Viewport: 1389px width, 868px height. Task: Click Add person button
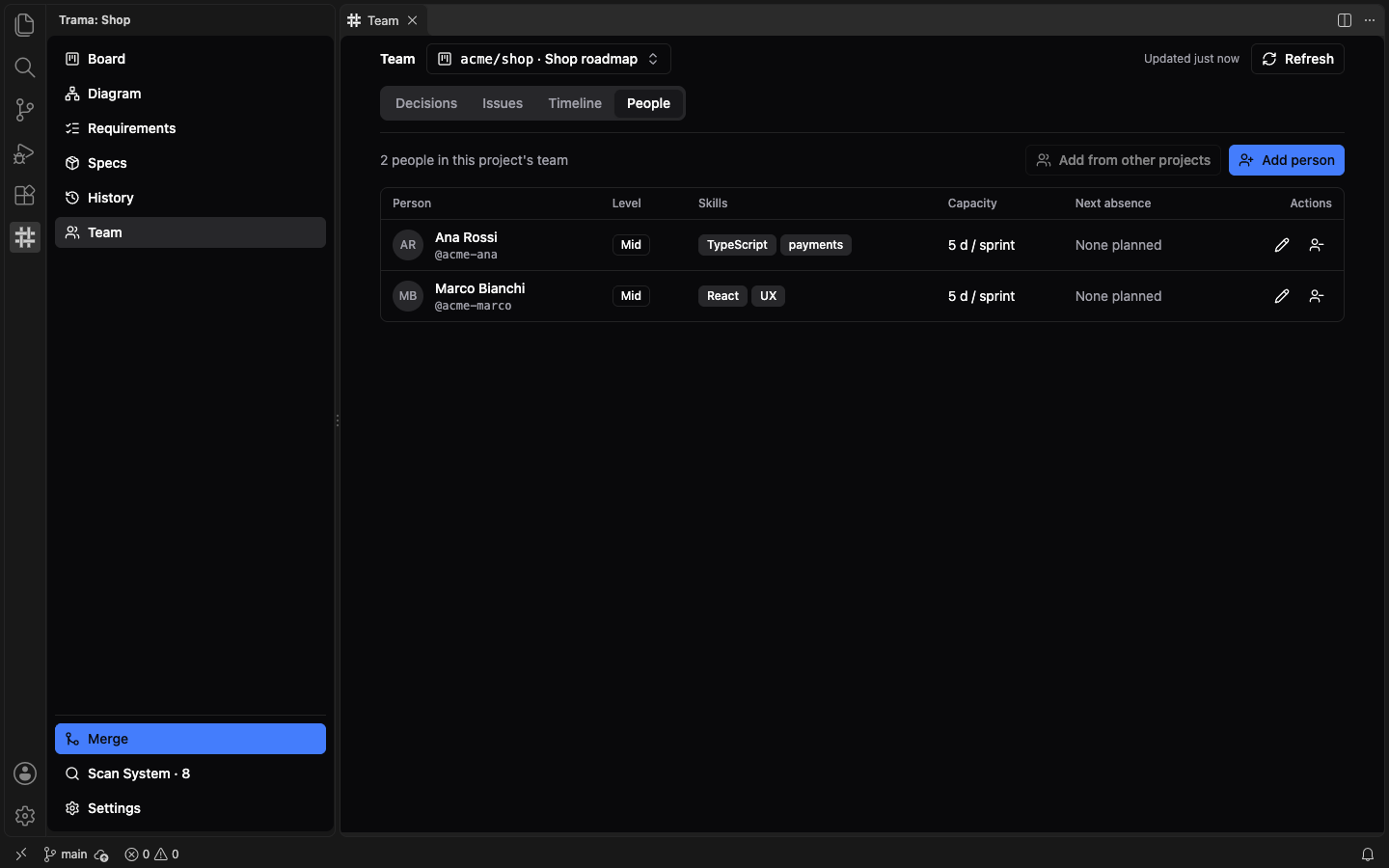point(1287,160)
